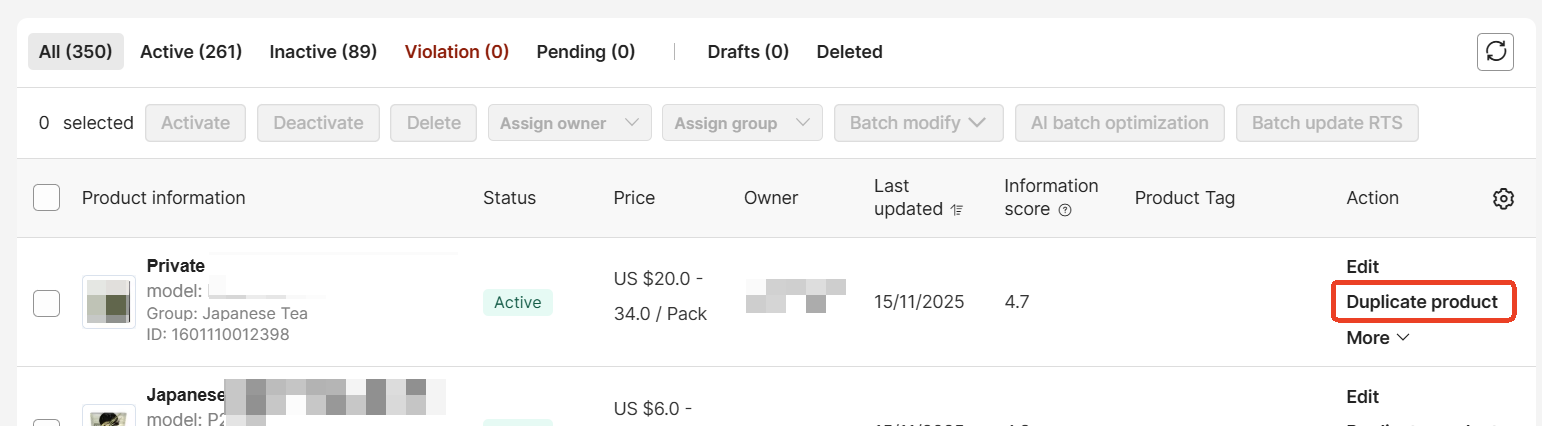The image size is (1542, 426).
Task: Click the AI batch optimization button
Action: click(1120, 123)
